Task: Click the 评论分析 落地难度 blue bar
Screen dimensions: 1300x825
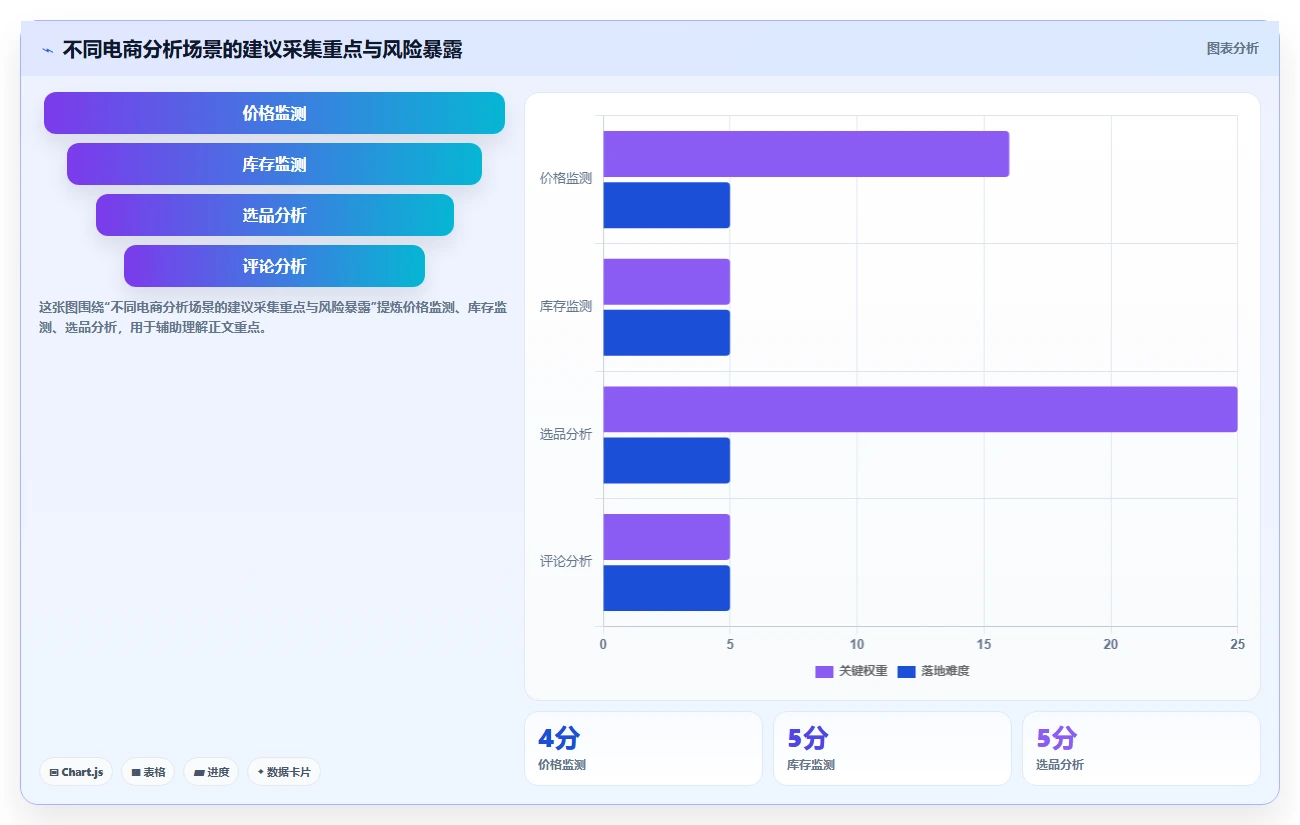Action: pyautogui.click(x=666, y=588)
